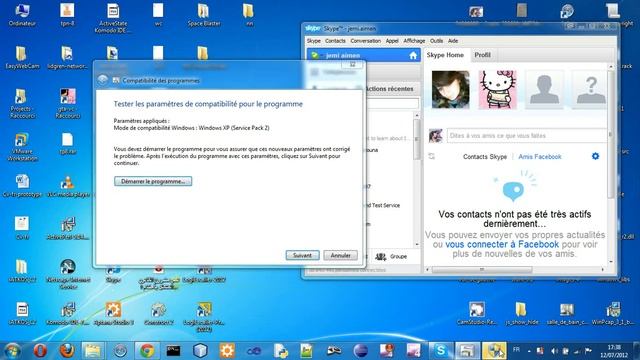Click the Groupe button in Skype

(392, 256)
